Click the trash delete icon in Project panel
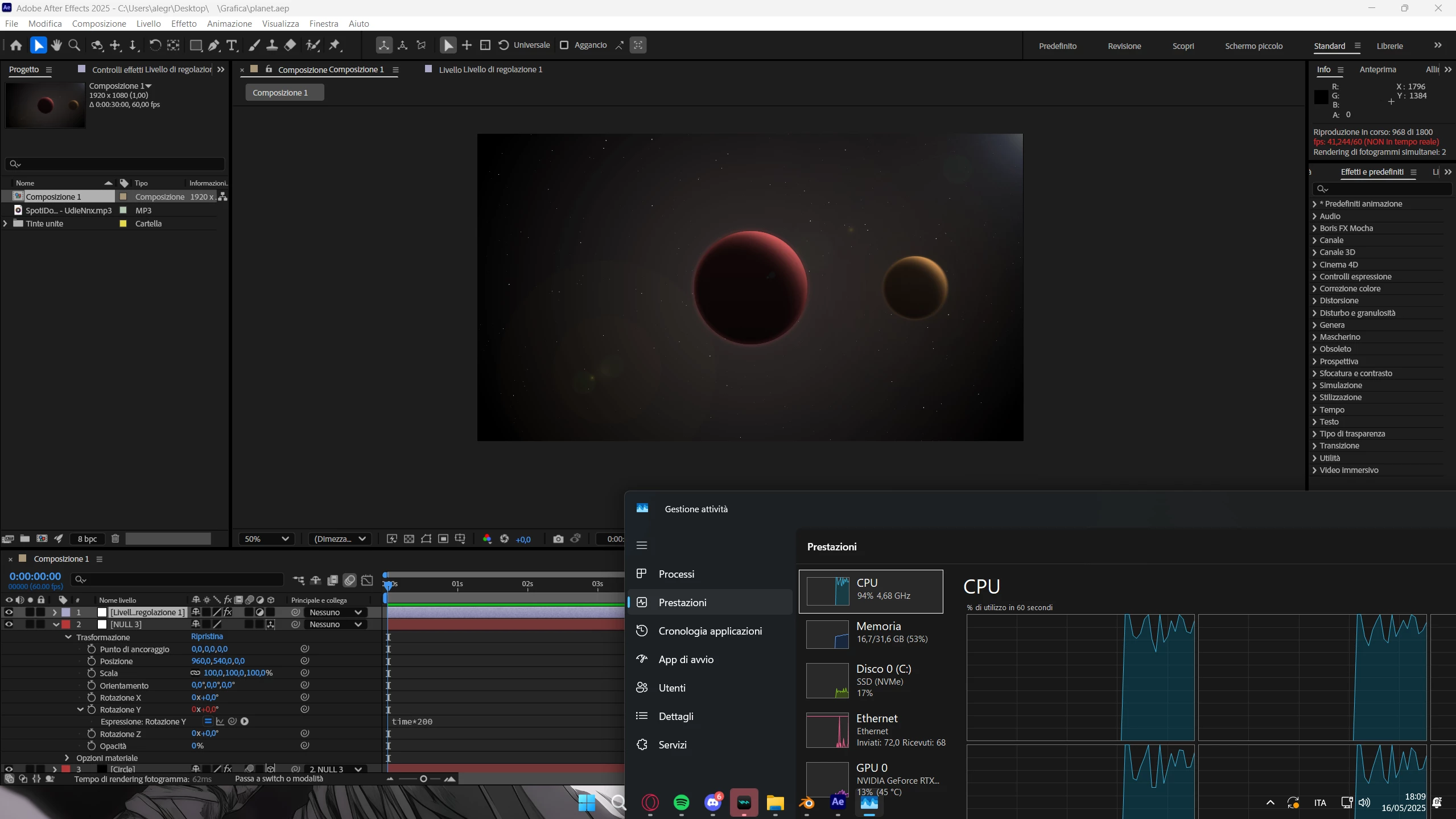The image size is (1456, 819). [115, 538]
